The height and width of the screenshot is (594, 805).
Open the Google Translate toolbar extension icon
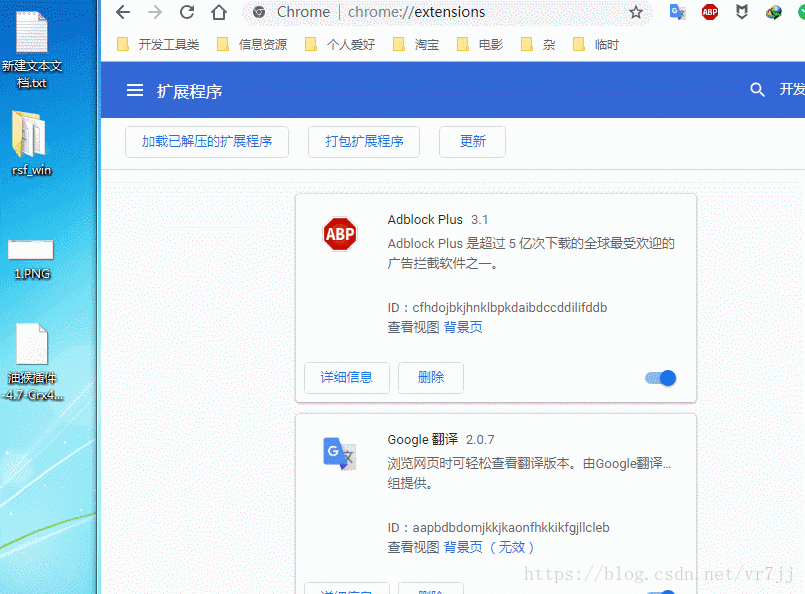click(678, 12)
